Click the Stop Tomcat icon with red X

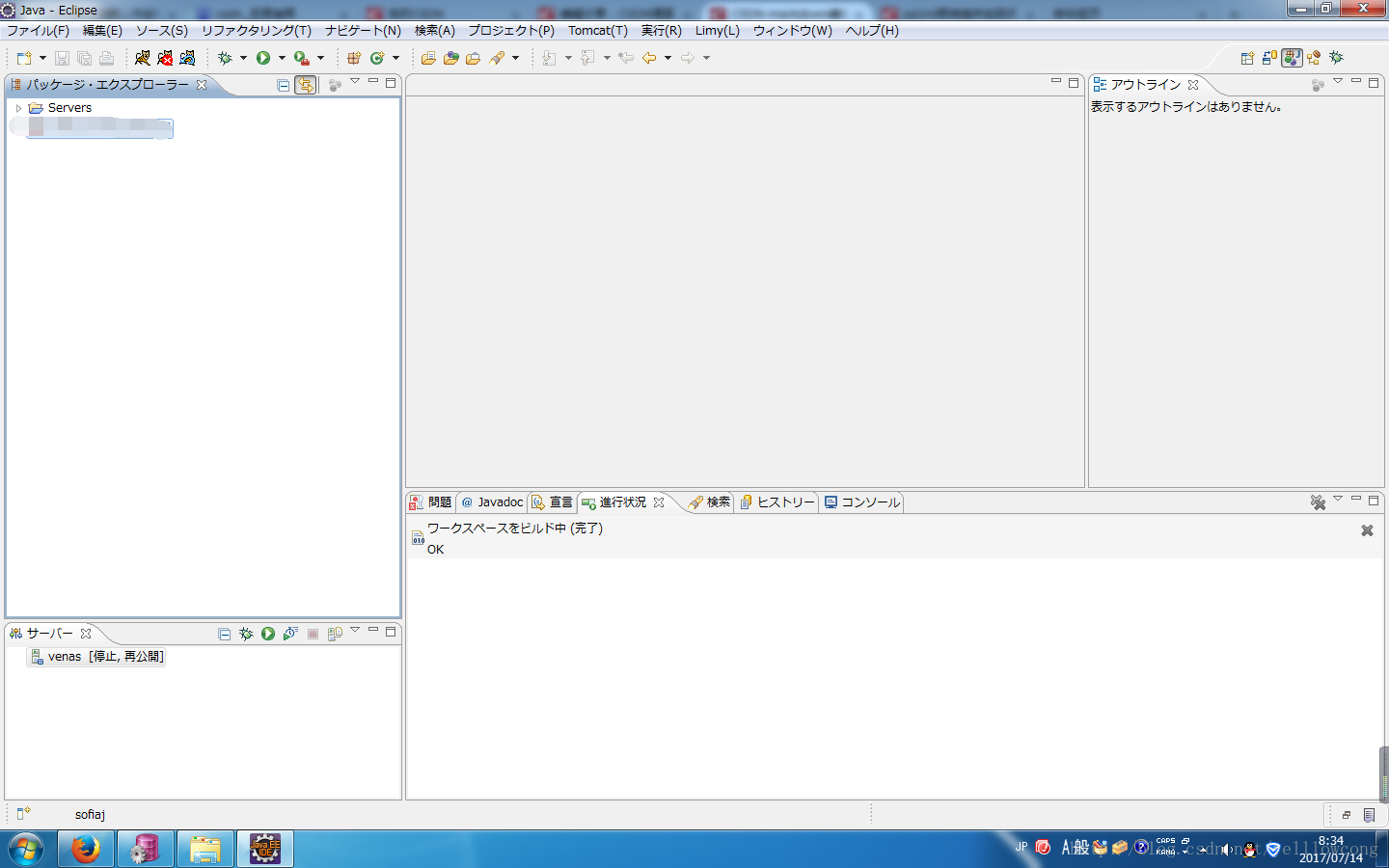pyautogui.click(x=165, y=58)
